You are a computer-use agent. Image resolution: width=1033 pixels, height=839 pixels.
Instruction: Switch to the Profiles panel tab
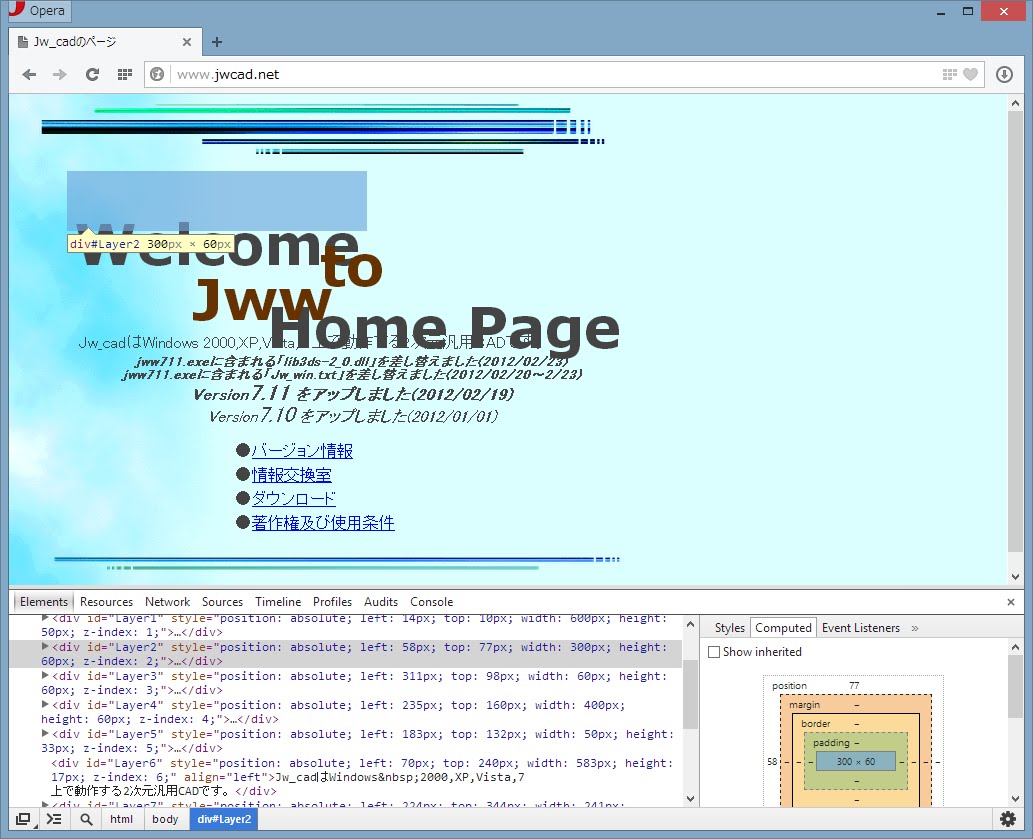pos(332,602)
